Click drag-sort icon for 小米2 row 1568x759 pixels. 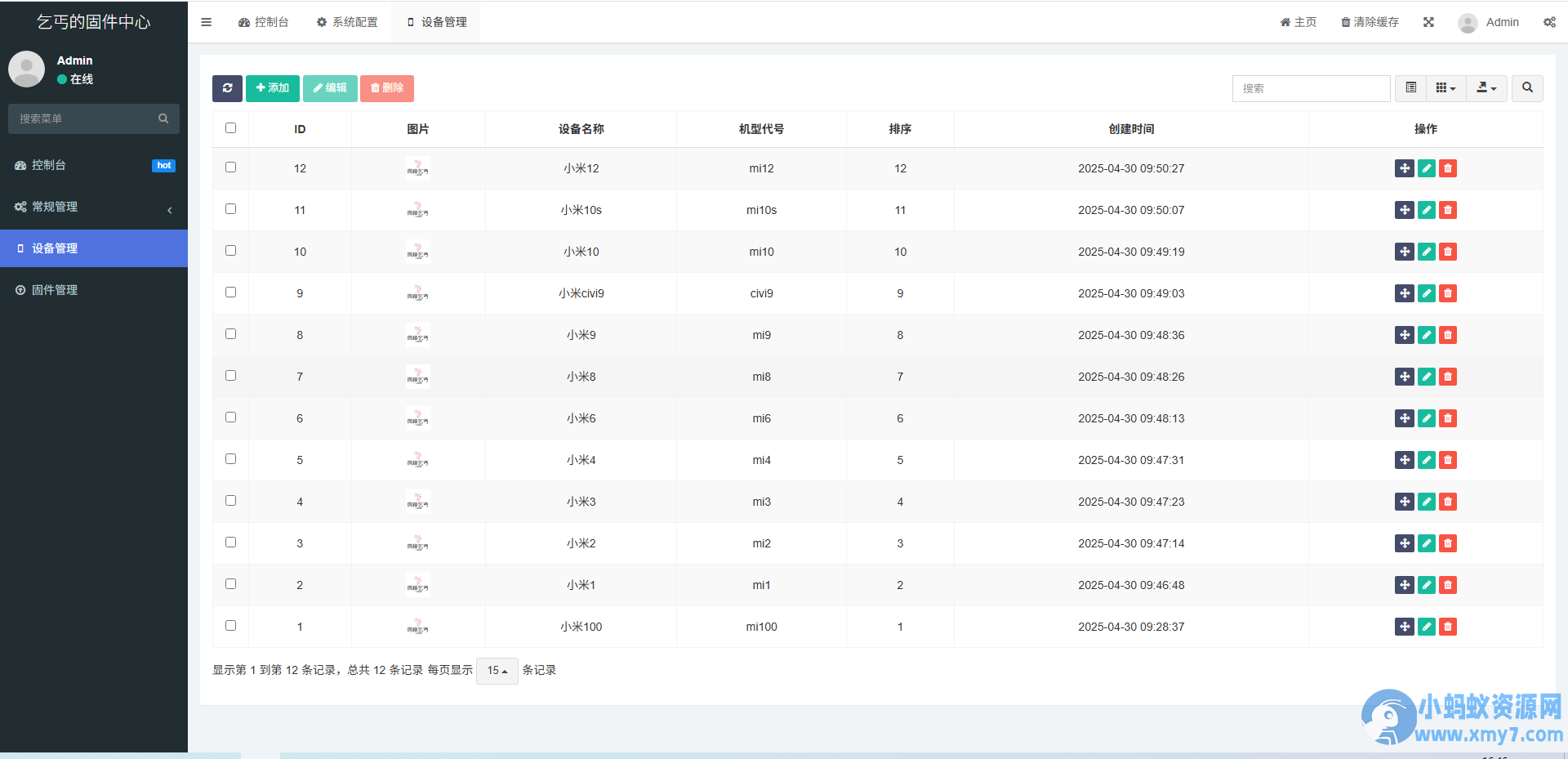(x=1404, y=543)
